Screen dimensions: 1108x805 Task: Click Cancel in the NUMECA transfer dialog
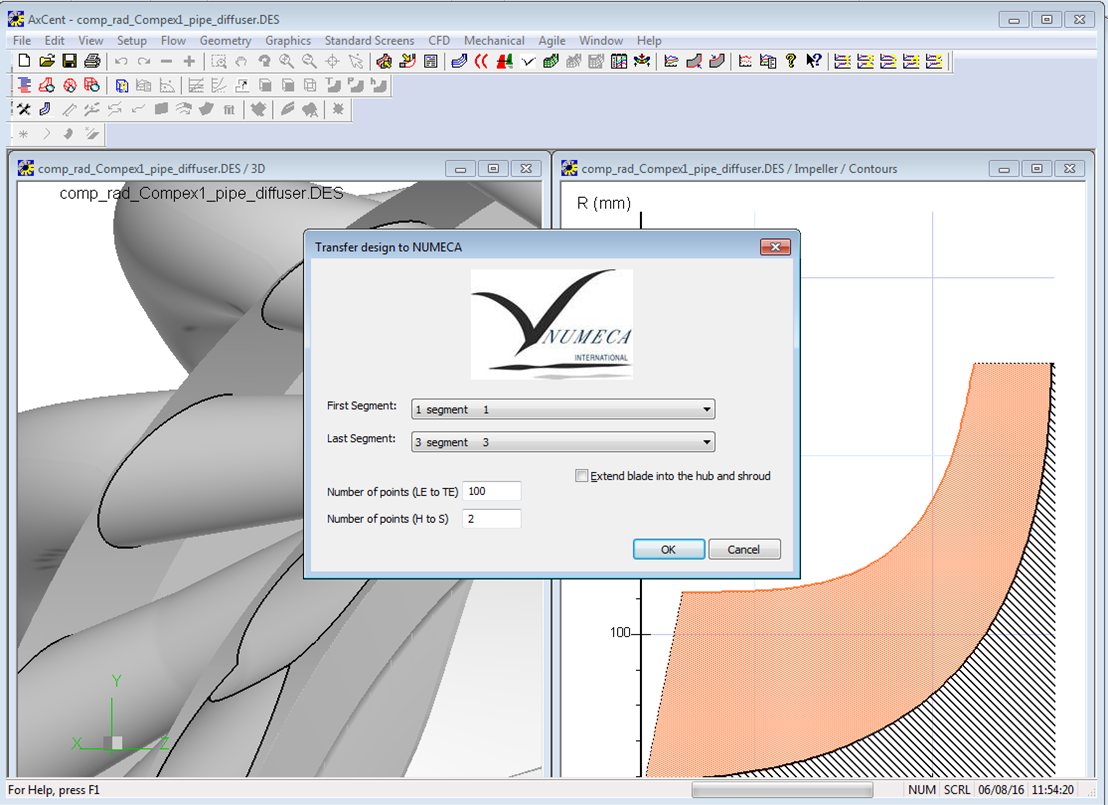click(x=744, y=550)
